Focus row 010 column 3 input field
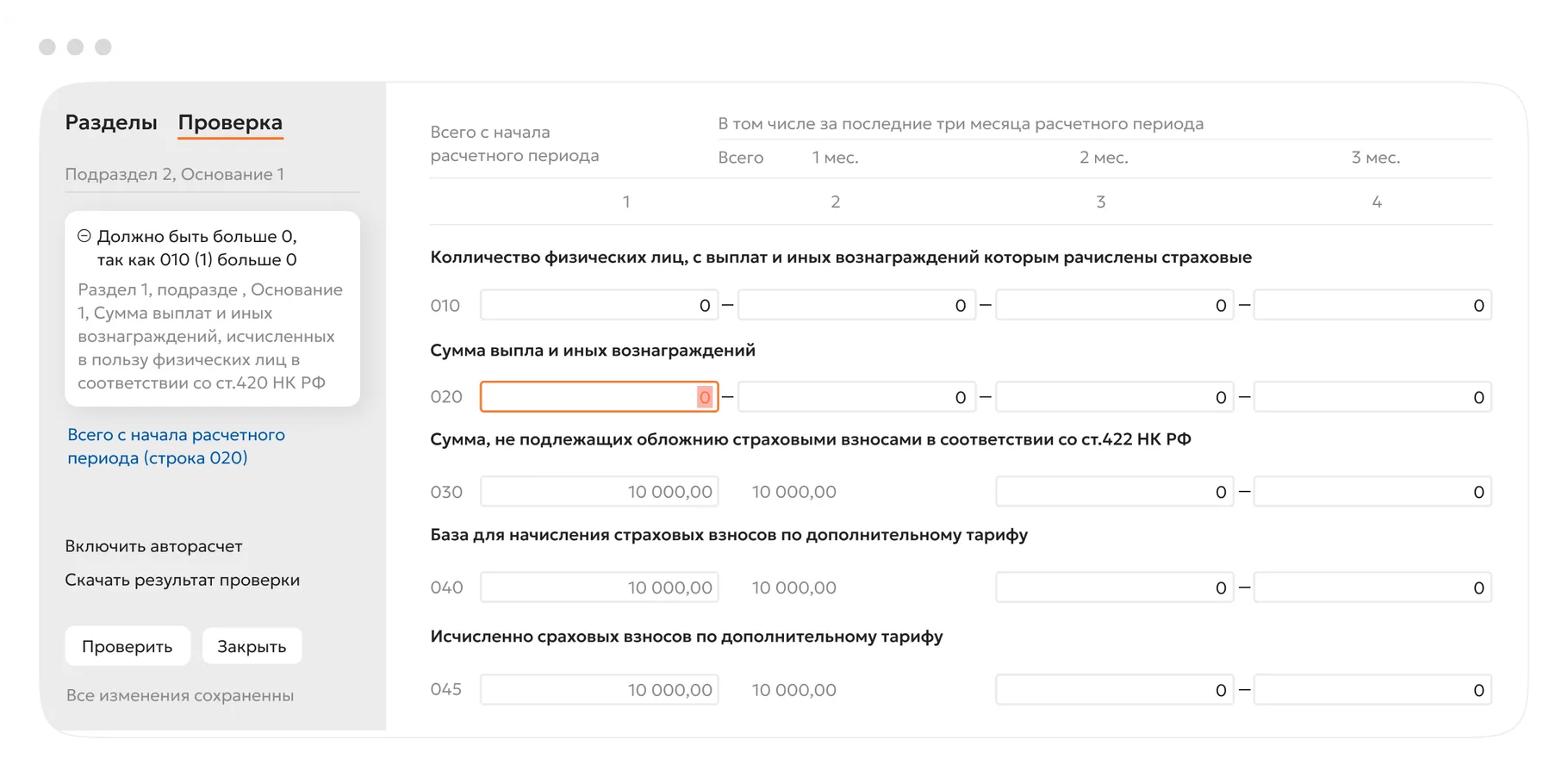This screenshot has width=1568, height=777. pos(1115,305)
